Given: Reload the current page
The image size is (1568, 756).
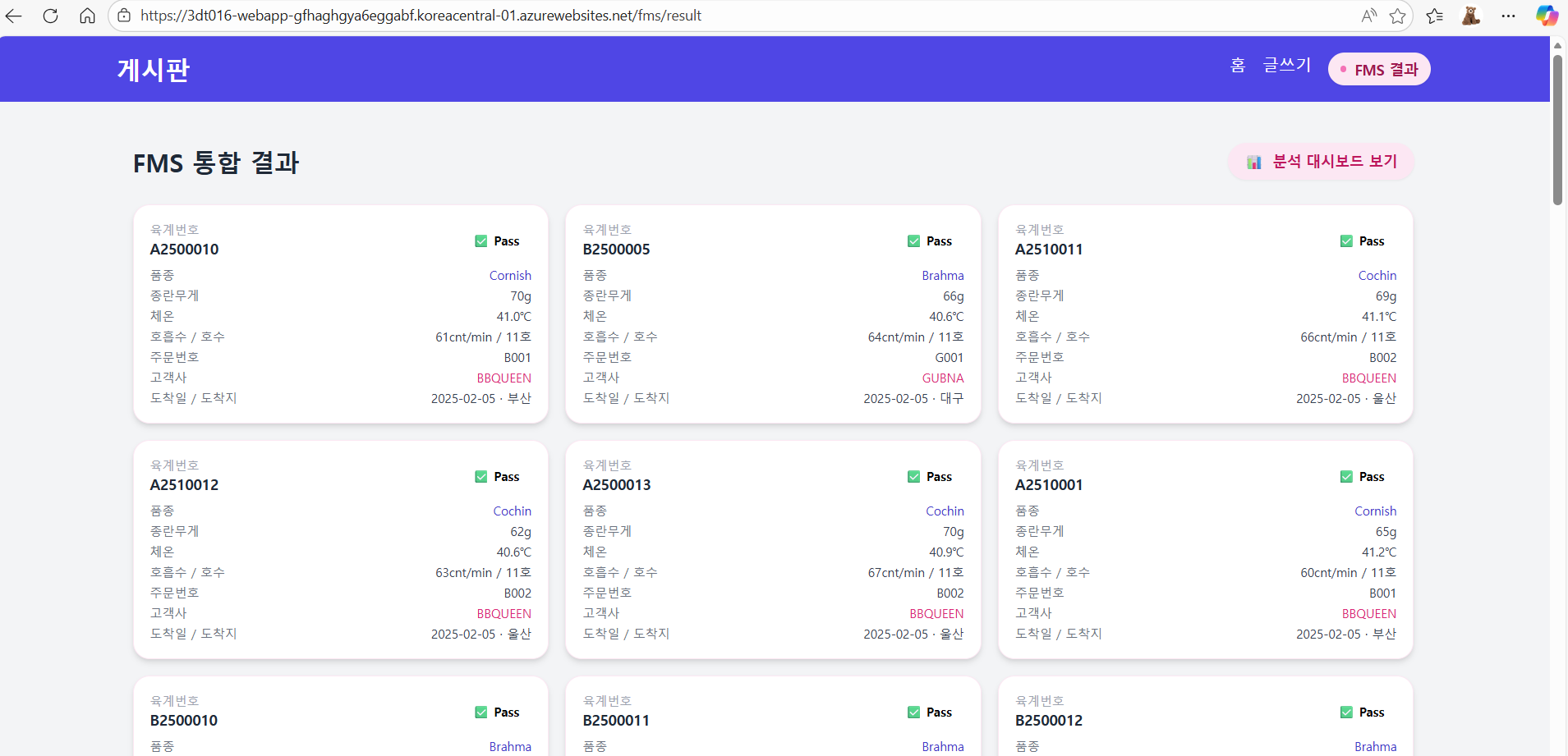Looking at the screenshot, I should tap(51, 16).
